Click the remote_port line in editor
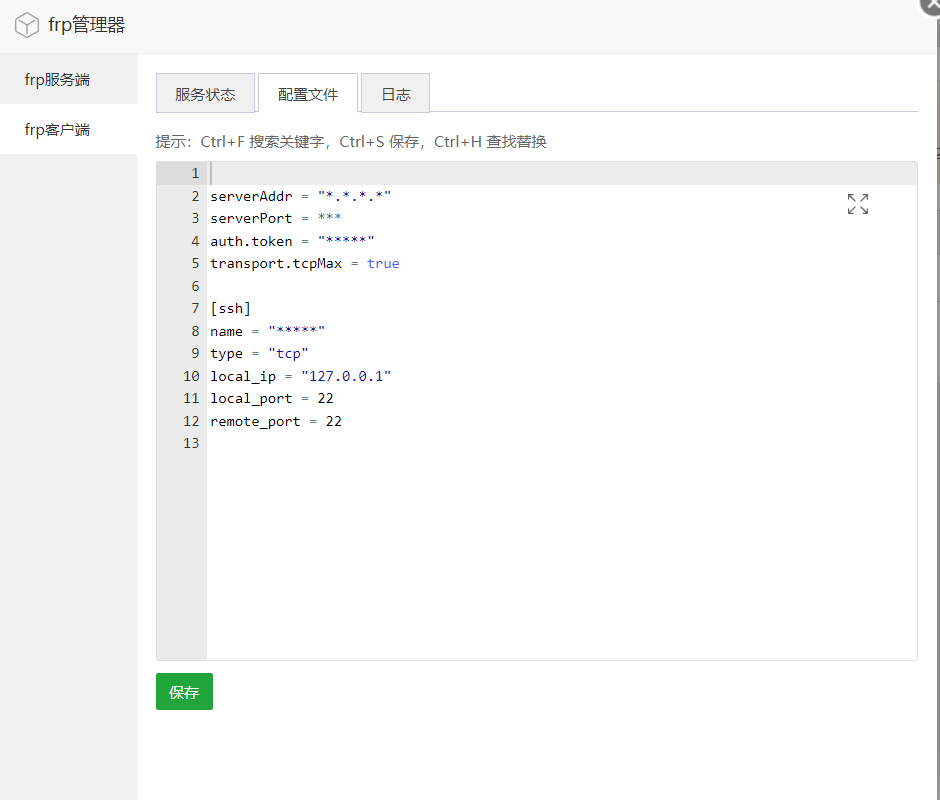Image resolution: width=940 pixels, height=800 pixels. point(275,421)
